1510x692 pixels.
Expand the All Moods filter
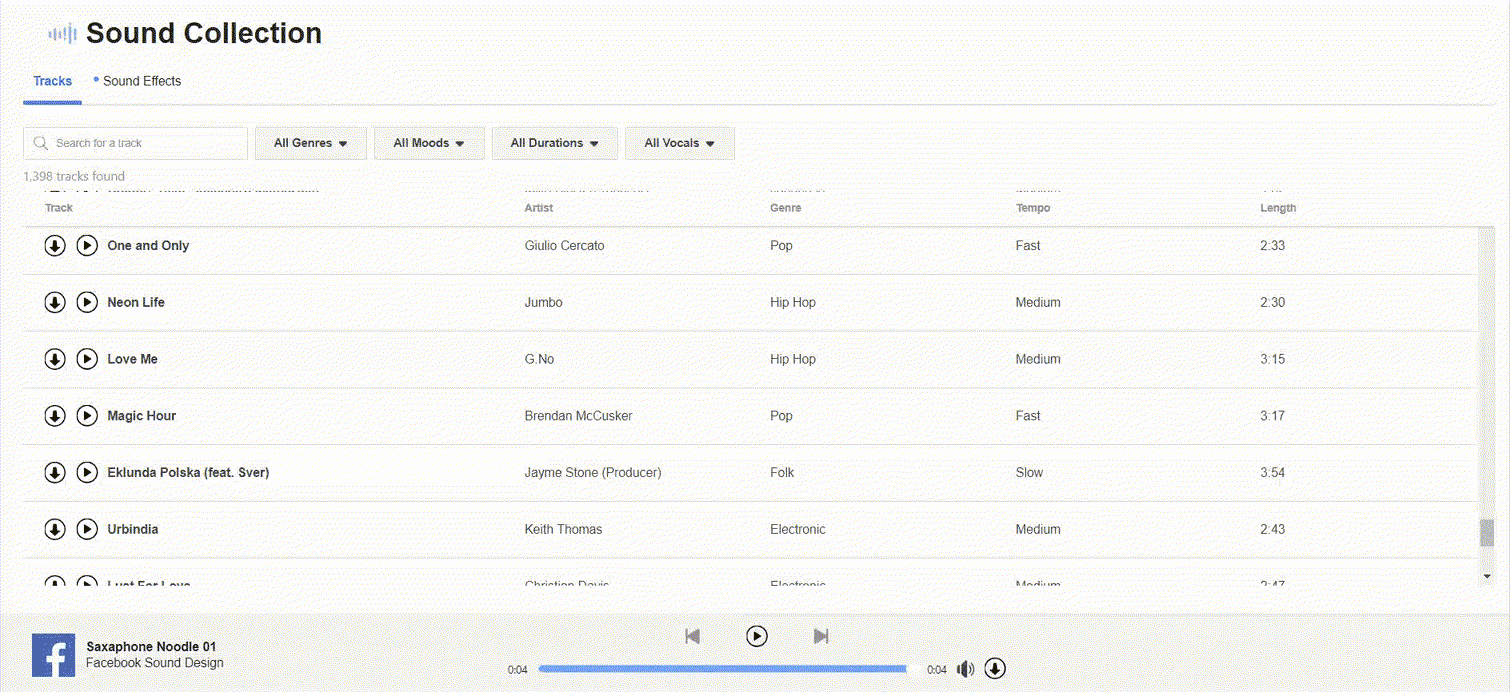tap(429, 143)
